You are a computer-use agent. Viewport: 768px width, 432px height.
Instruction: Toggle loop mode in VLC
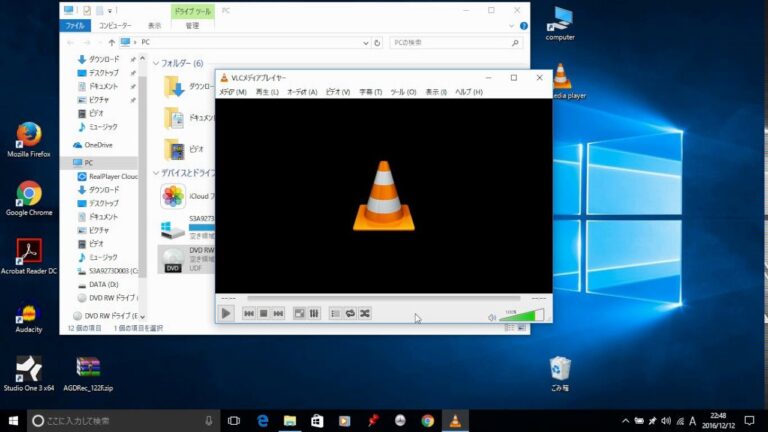(350, 313)
